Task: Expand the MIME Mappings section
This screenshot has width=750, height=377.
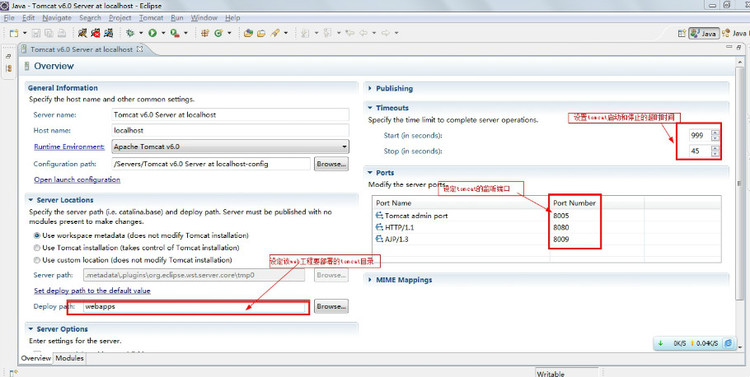Action: (x=370, y=280)
